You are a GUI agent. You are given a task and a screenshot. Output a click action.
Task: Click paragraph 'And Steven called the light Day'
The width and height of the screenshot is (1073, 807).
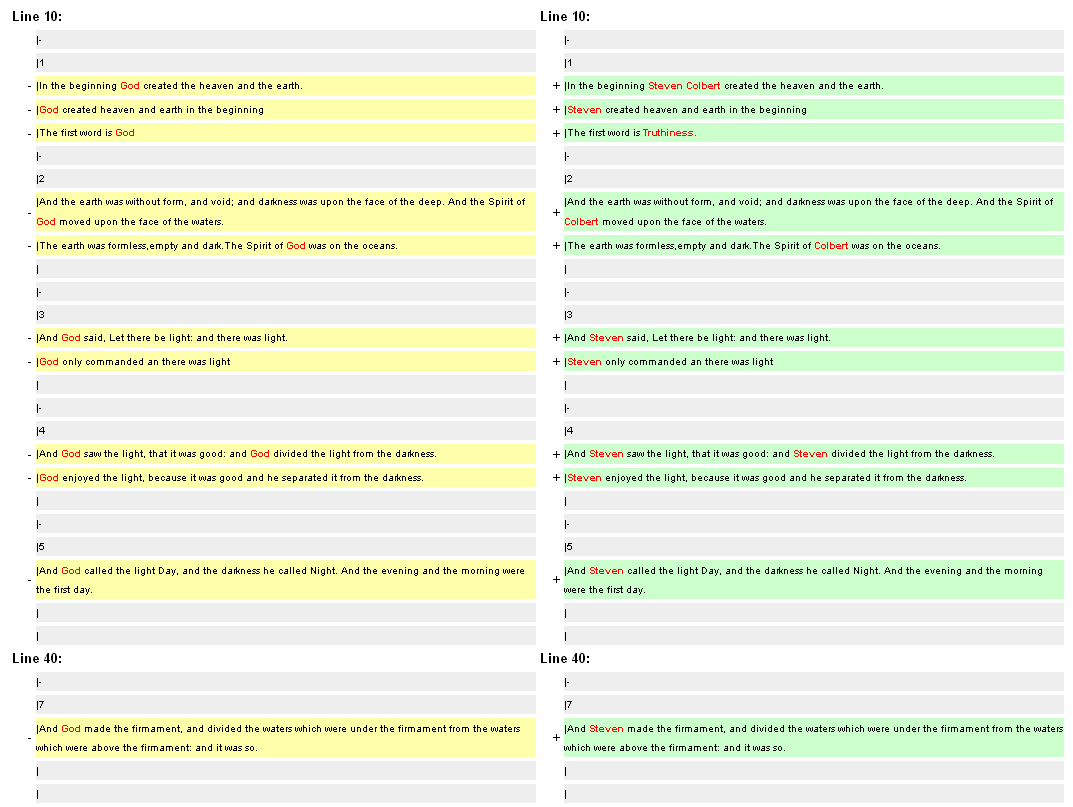(814, 580)
